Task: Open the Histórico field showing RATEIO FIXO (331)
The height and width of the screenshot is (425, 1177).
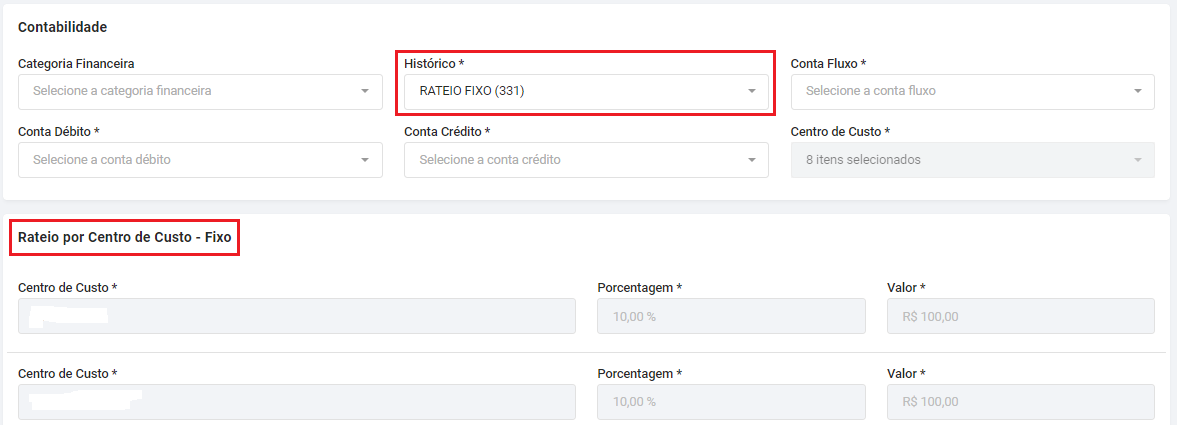Action: [575, 91]
